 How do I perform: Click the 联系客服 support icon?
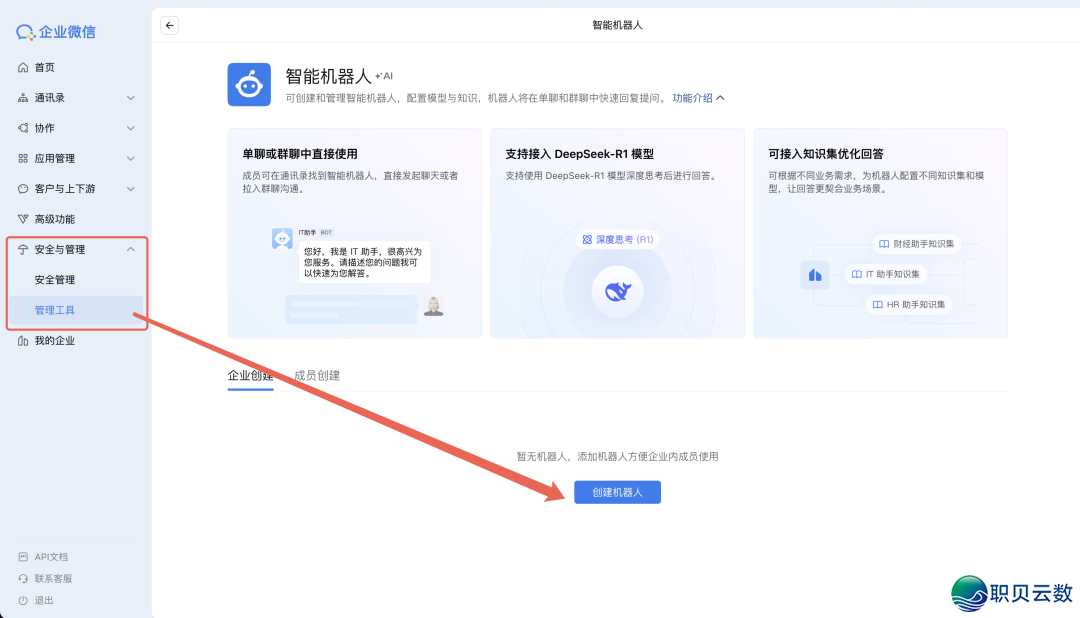click(x=22, y=578)
